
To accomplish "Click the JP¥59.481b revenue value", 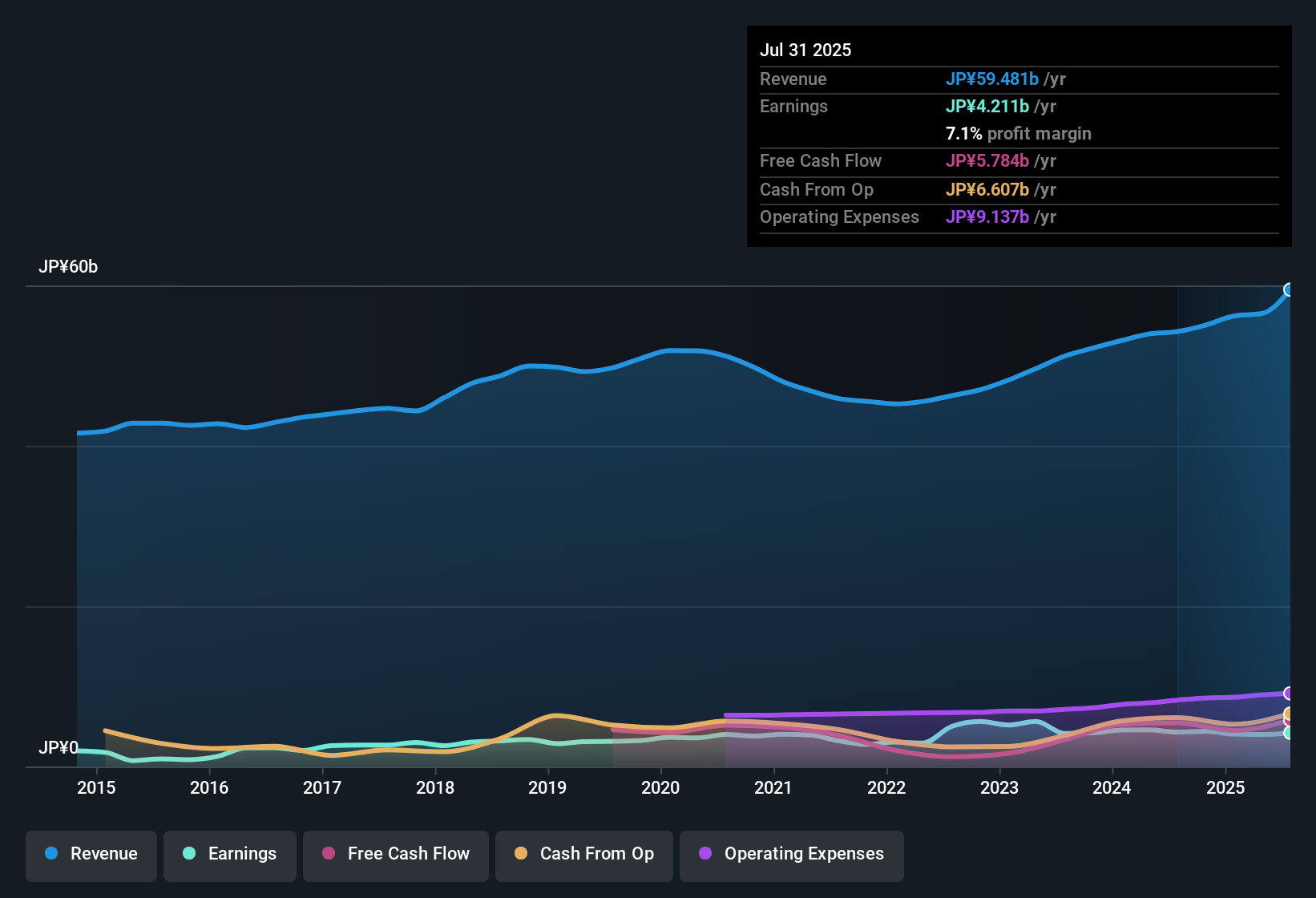I will point(993,79).
